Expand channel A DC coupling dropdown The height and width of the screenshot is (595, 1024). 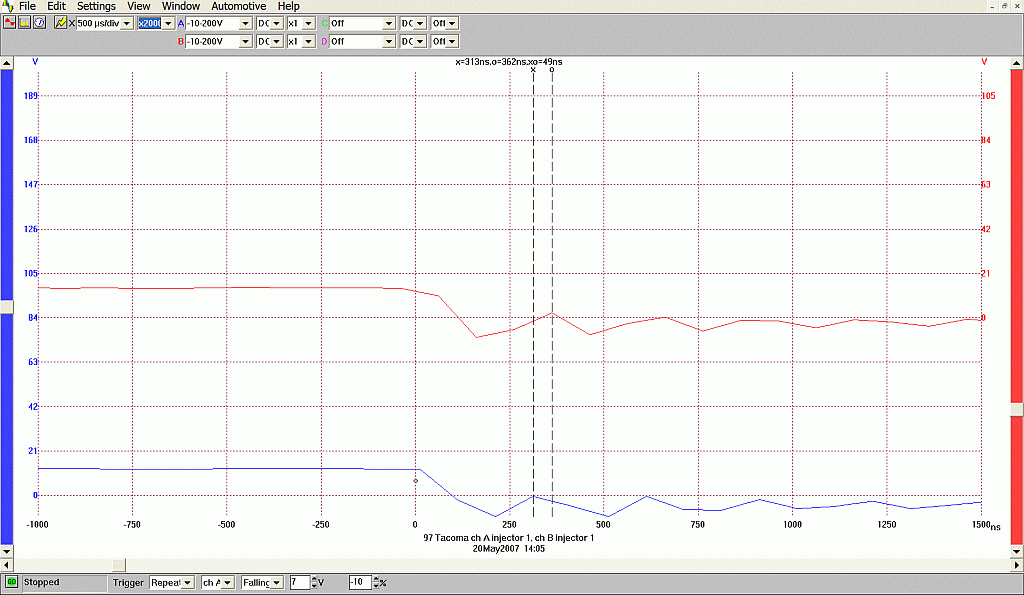click(x=277, y=24)
